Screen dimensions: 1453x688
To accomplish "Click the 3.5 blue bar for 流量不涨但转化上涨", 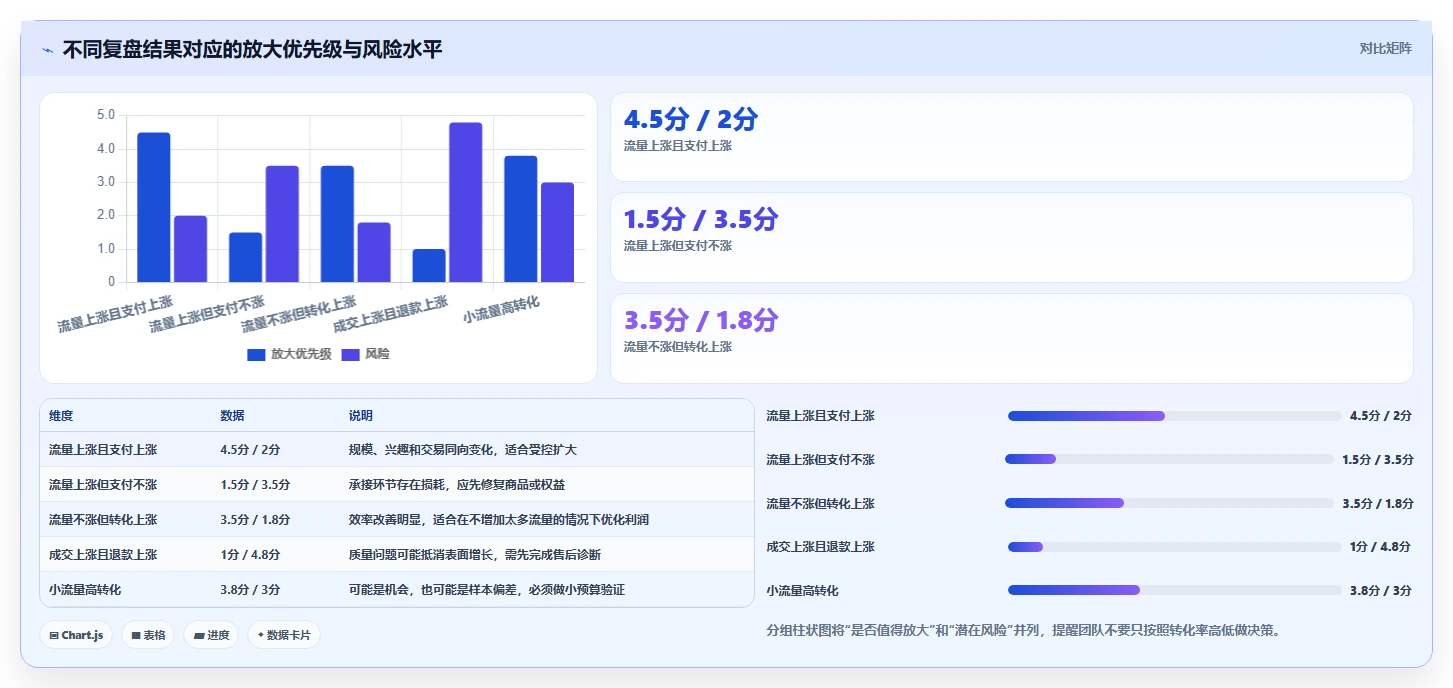I will 337,224.
